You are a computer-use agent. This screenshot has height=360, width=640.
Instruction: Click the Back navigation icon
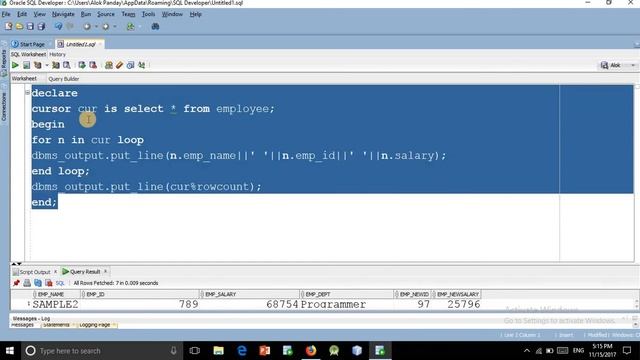[87, 27]
